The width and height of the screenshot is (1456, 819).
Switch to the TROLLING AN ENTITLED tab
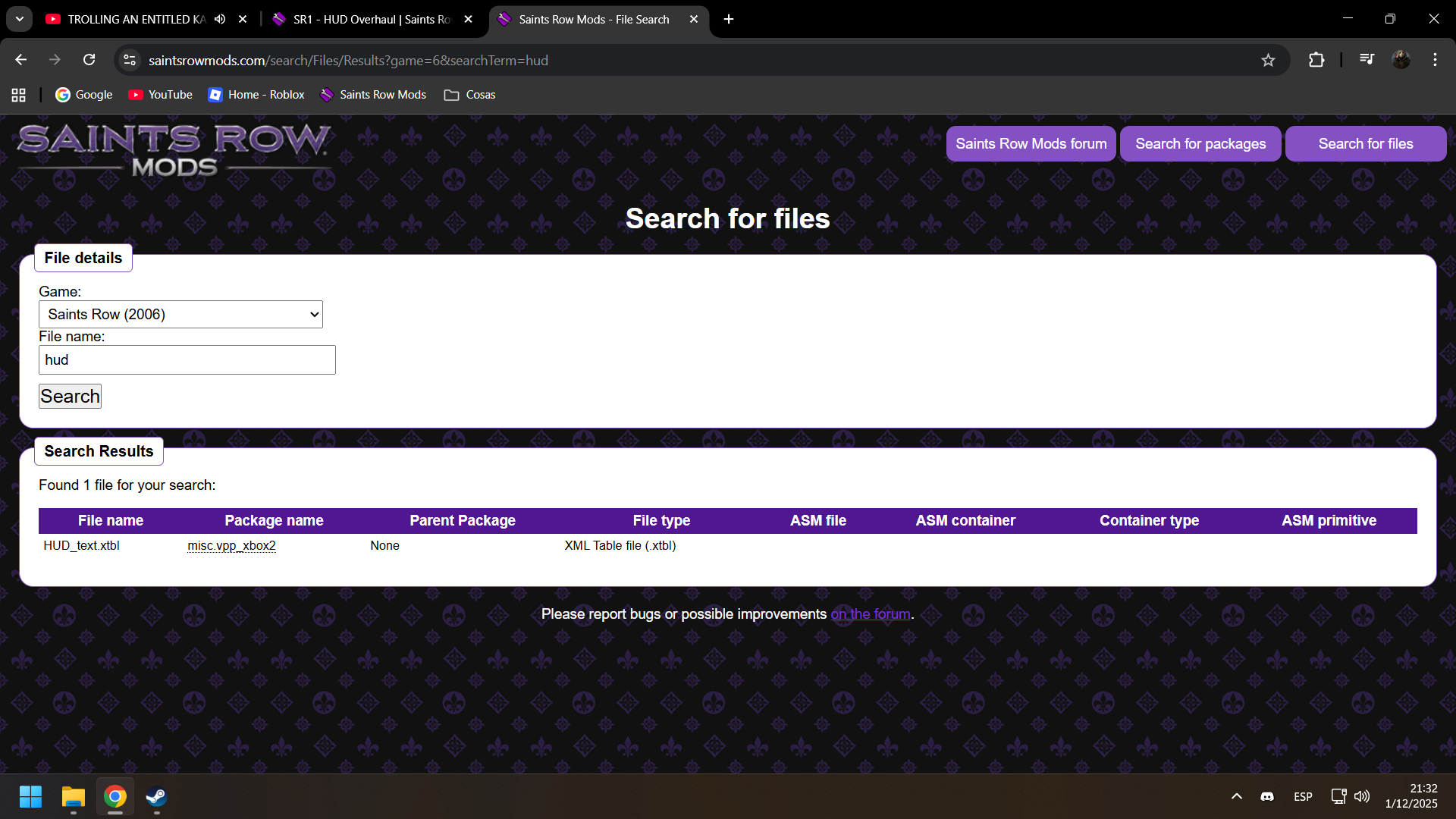(x=136, y=19)
